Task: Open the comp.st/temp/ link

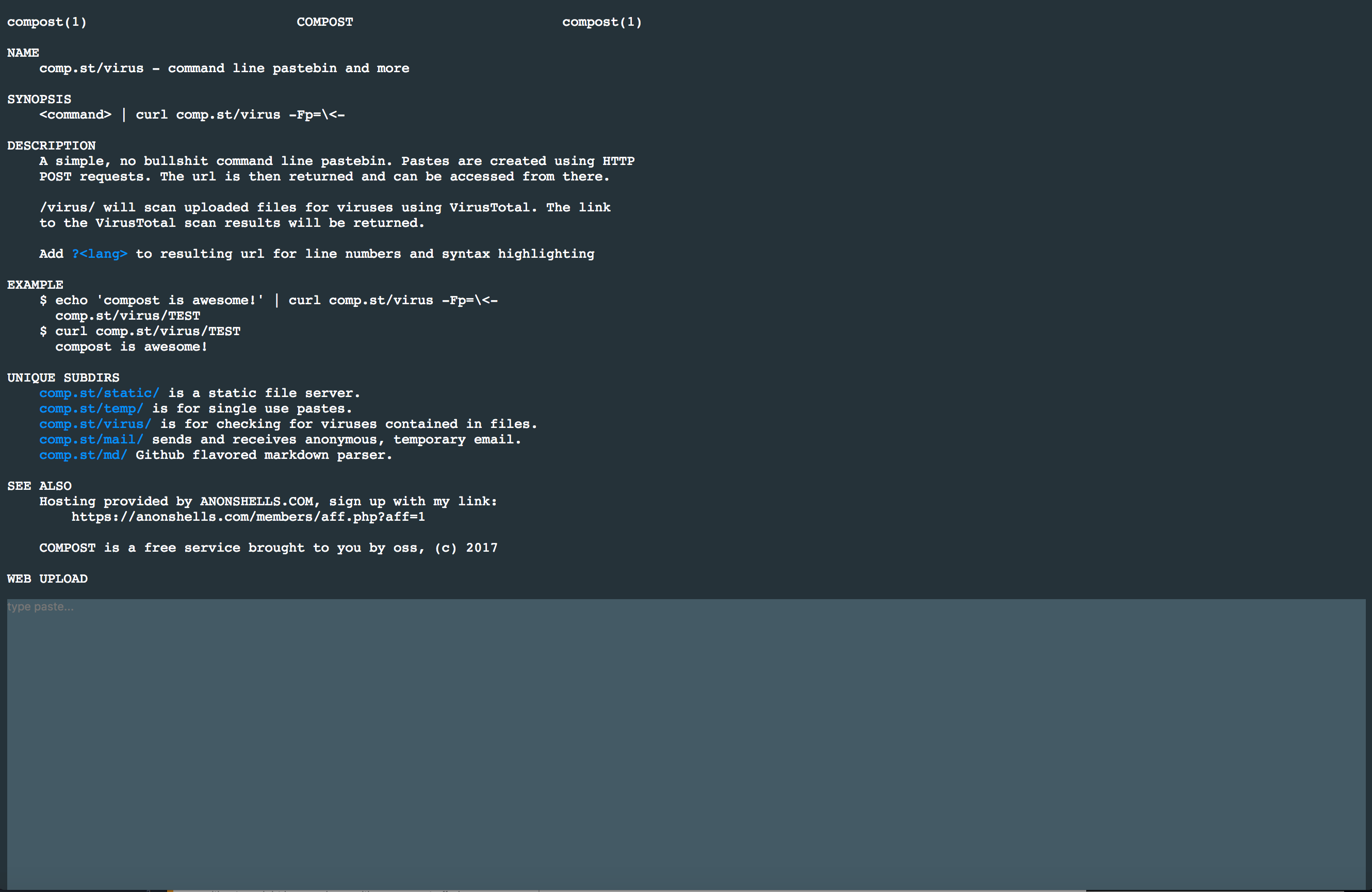Action: point(91,408)
